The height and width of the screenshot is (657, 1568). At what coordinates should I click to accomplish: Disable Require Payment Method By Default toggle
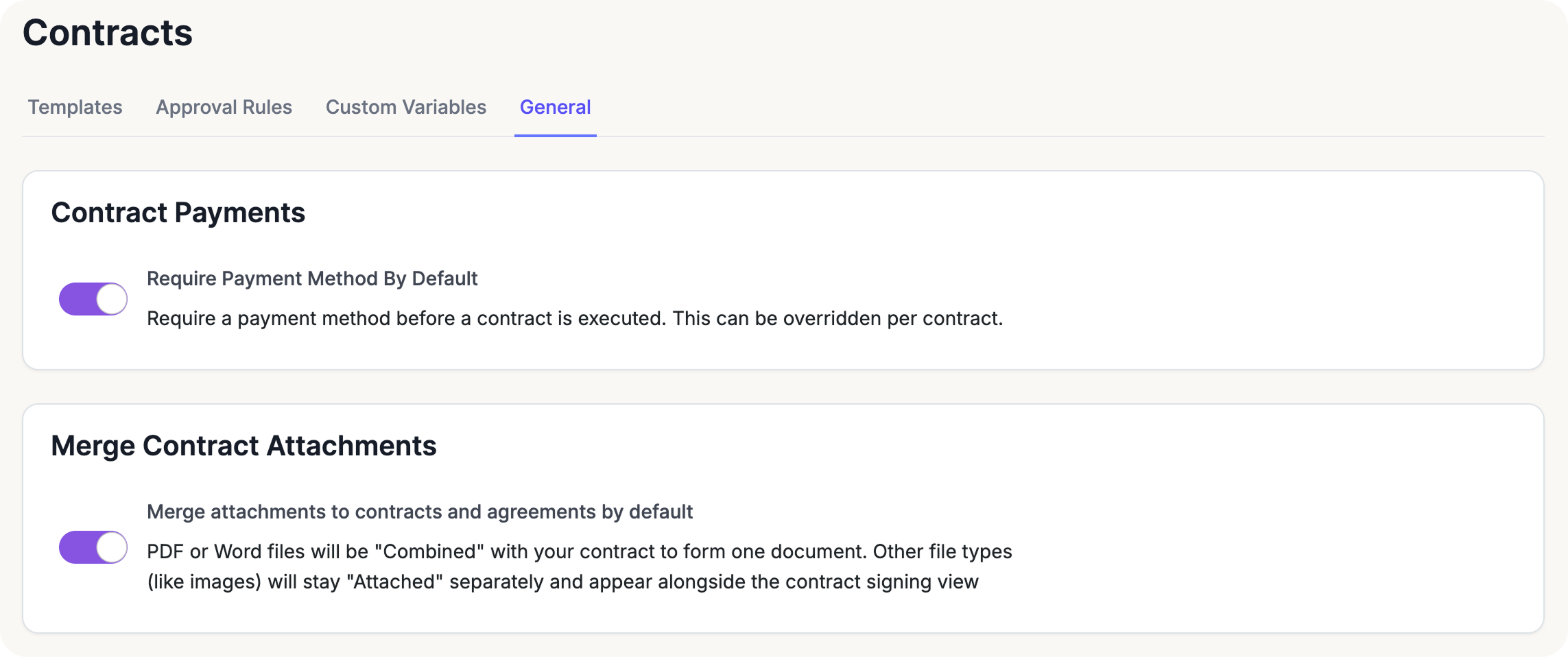[x=93, y=299]
